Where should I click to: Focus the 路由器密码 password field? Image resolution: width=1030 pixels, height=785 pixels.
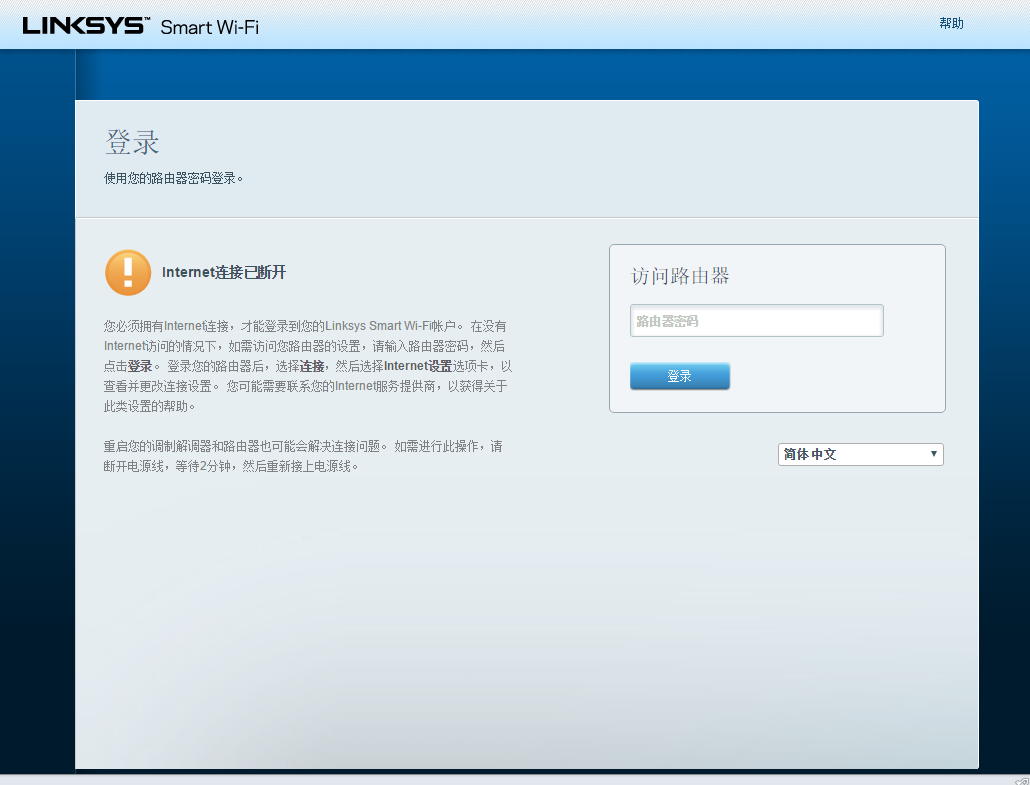[756, 321]
